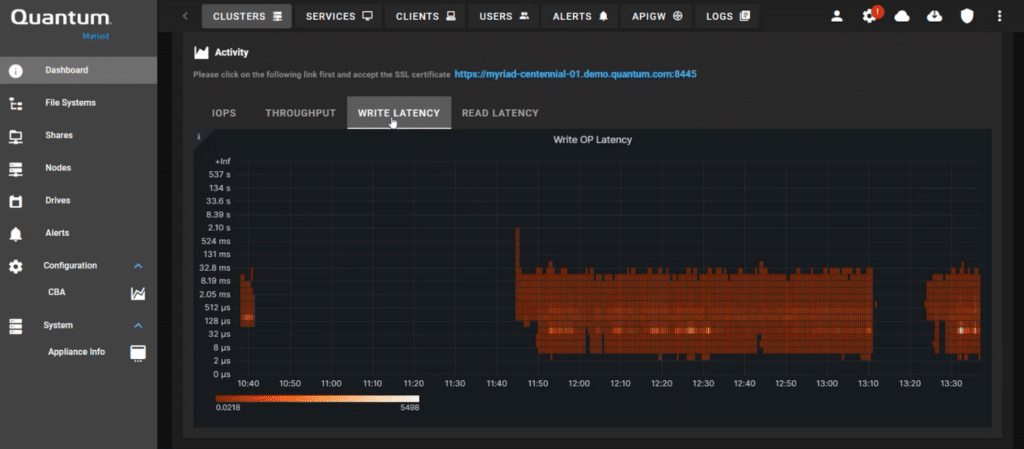The width and height of the screenshot is (1024, 449).
Task: Click the 0.0218 legend minimum value
Action: click(x=226, y=408)
